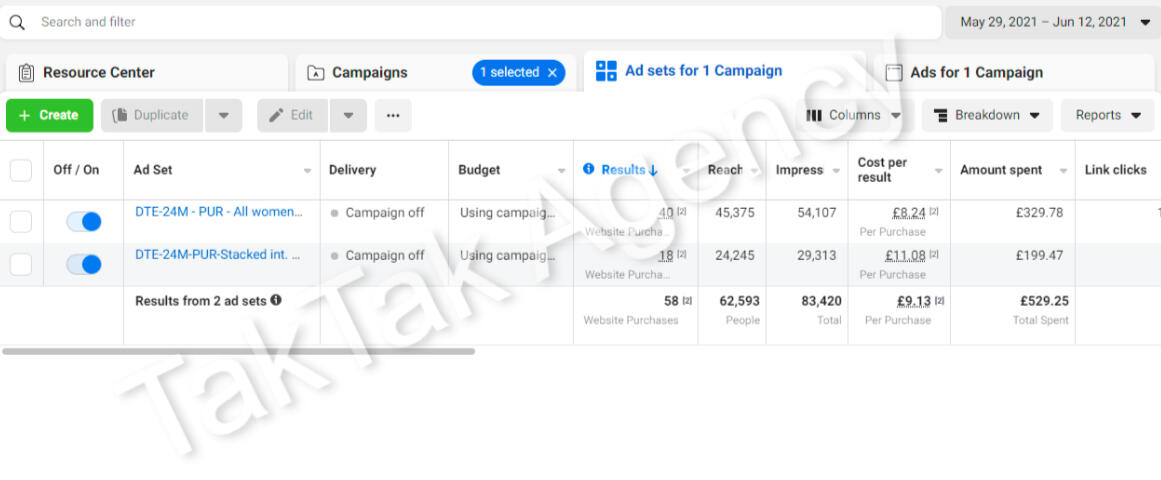The image size is (1161, 480).
Task: Open the Breakdown dropdown
Action: pyautogui.click(x=986, y=116)
